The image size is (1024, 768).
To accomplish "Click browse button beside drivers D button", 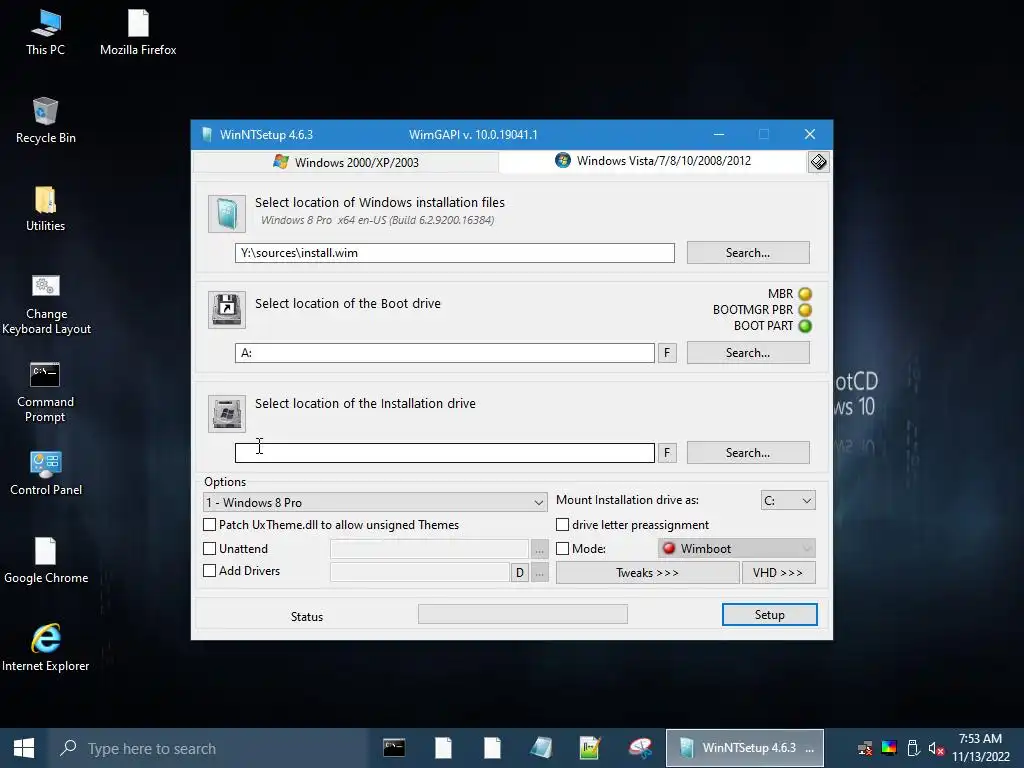I will (539, 573).
